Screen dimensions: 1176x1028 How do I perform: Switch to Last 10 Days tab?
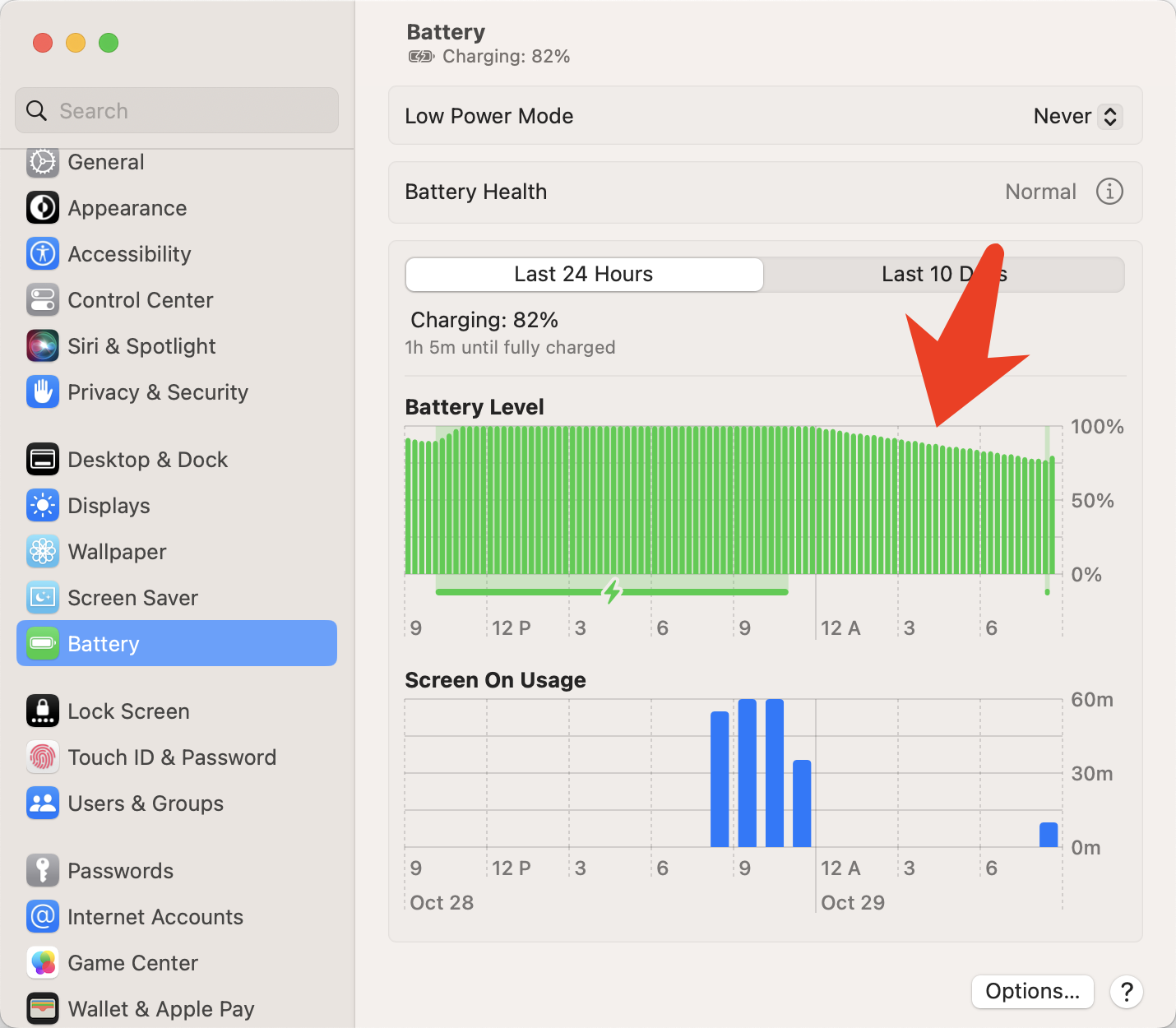coord(943,275)
